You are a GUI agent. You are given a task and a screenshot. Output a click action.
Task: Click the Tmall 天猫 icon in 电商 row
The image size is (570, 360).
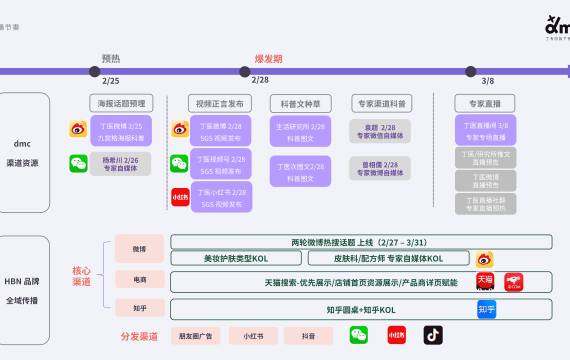pos(485,281)
